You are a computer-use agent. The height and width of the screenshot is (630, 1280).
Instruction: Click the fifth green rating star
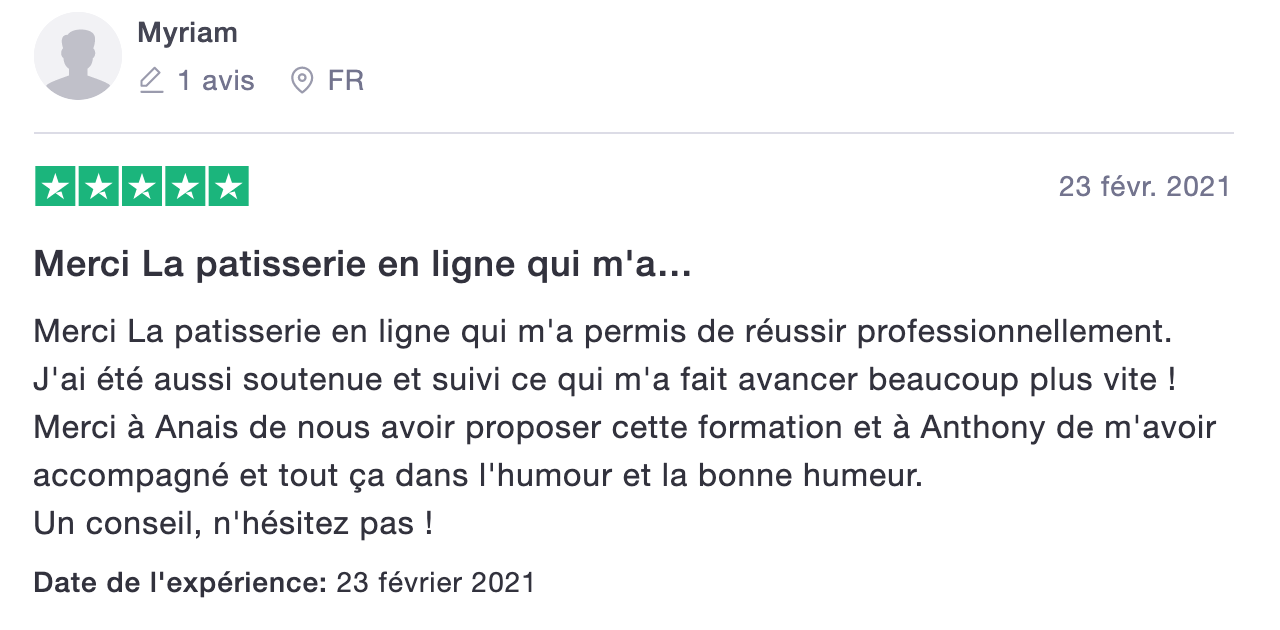coord(229,187)
